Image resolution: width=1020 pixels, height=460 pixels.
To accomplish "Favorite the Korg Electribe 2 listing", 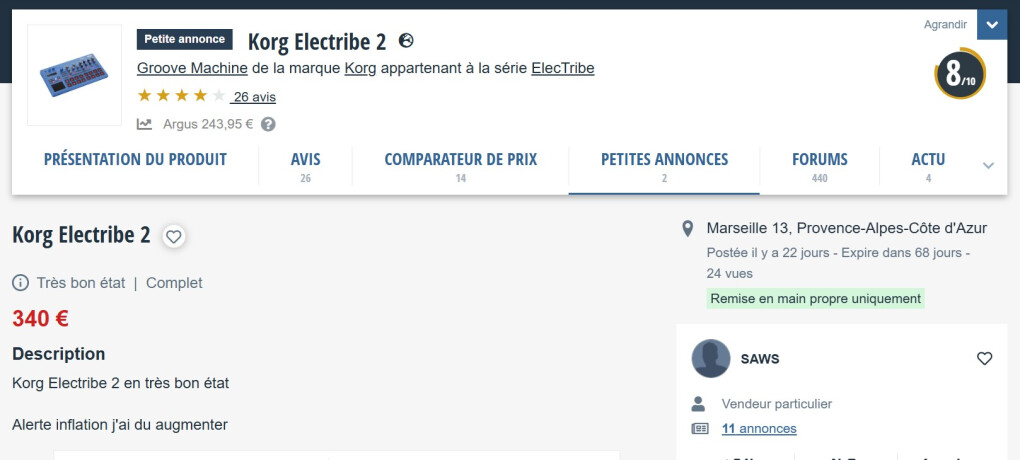I will pos(174,237).
